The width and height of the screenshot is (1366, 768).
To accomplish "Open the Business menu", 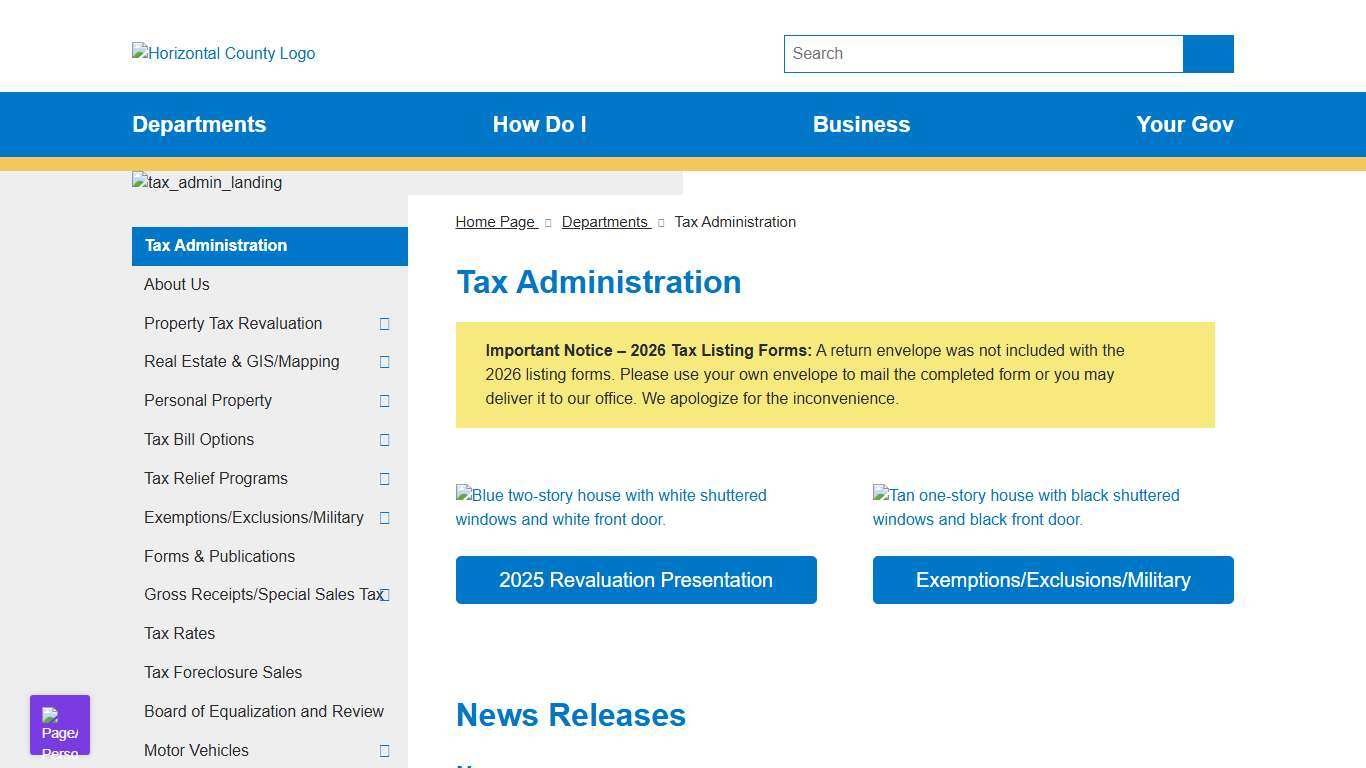I will (x=861, y=124).
